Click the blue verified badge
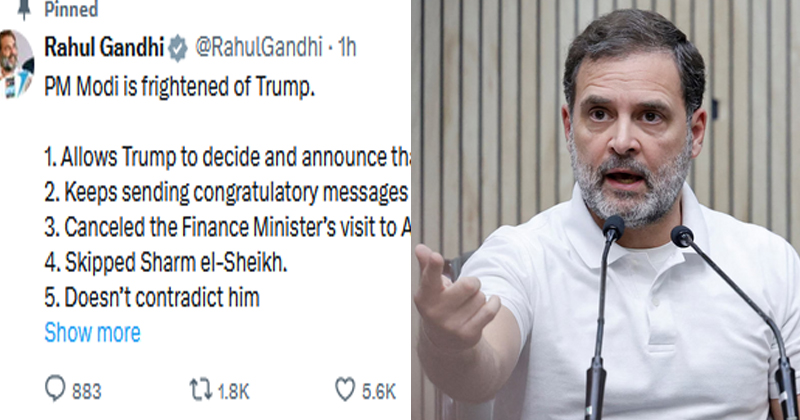The width and height of the screenshot is (800, 420). click(177, 47)
